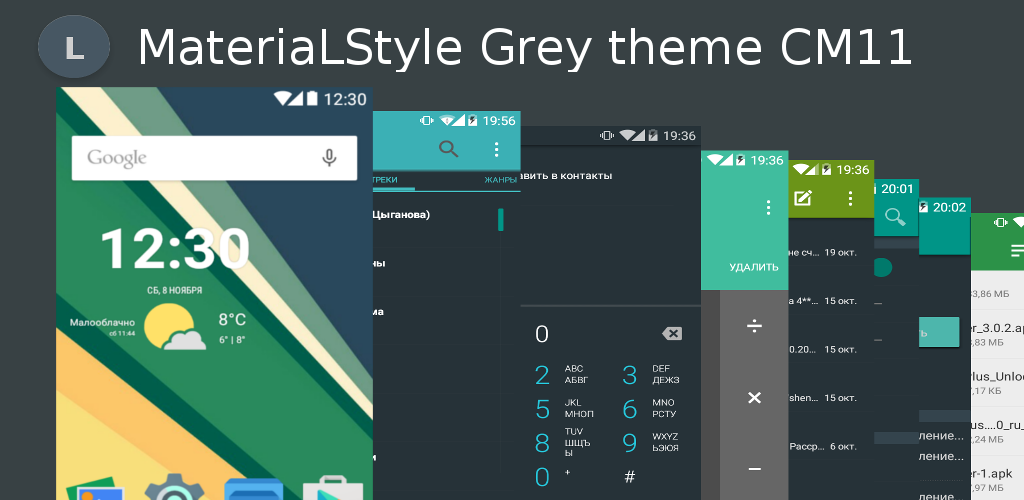Tap the compose message pencil icon

pyautogui.click(x=803, y=198)
